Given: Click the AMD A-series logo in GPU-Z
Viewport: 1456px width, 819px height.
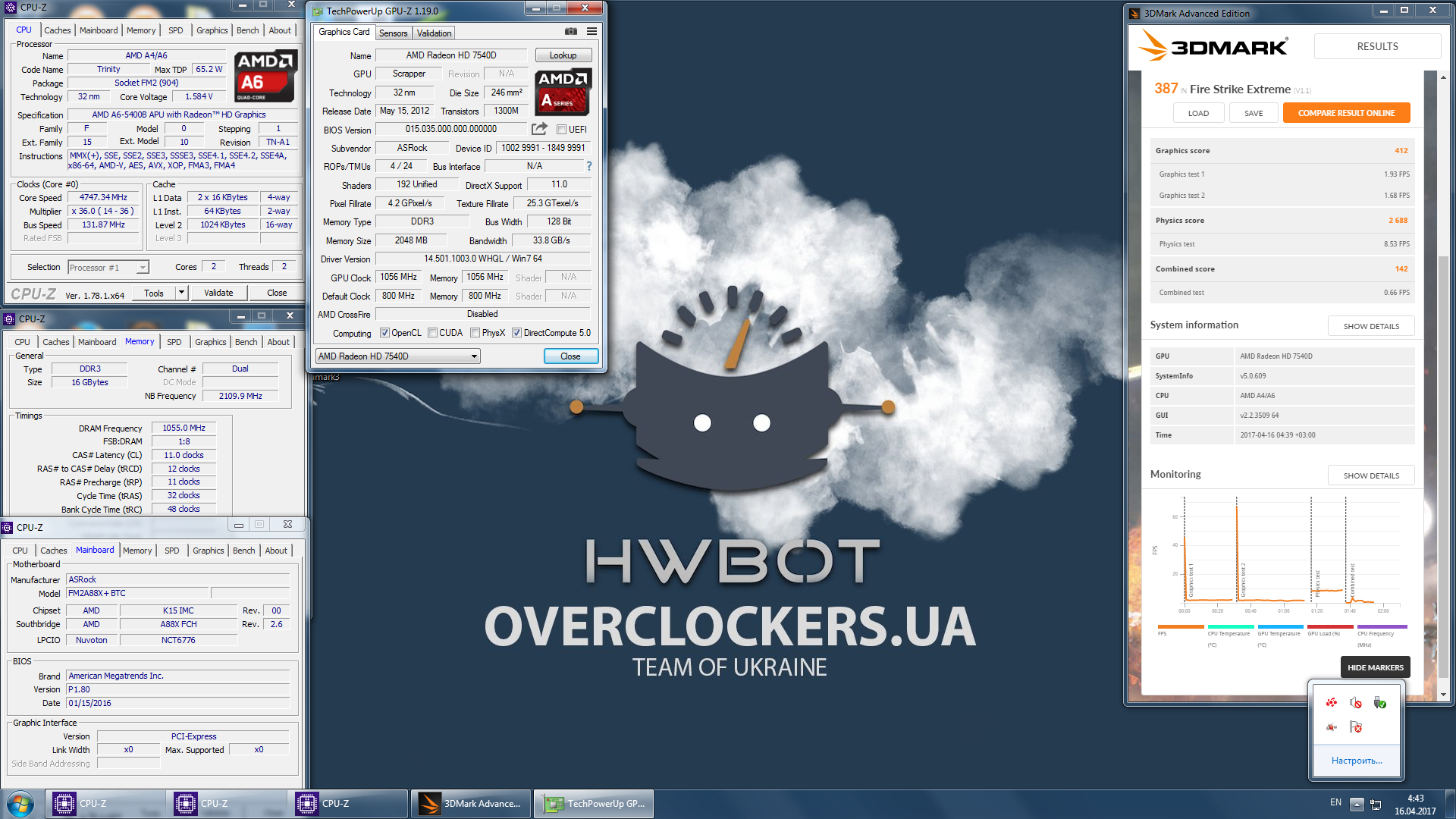Looking at the screenshot, I should (x=563, y=92).
